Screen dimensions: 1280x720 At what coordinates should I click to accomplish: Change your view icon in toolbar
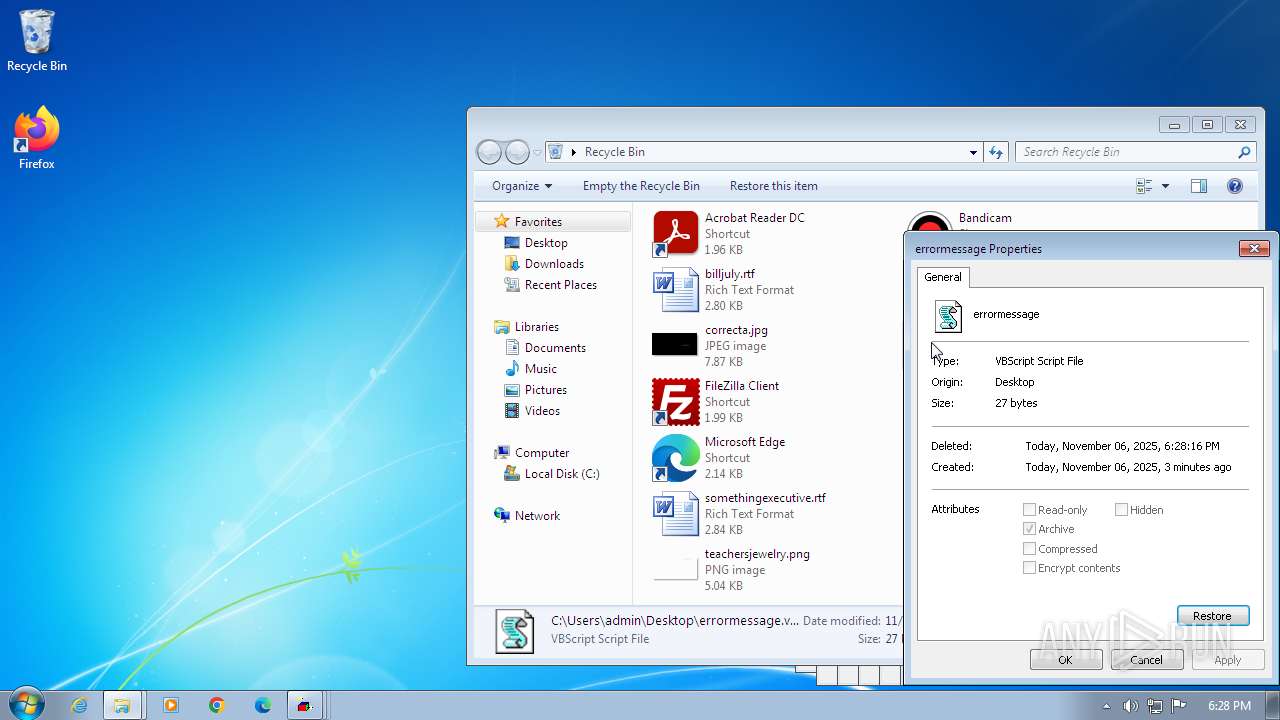tap(1144, 186)
